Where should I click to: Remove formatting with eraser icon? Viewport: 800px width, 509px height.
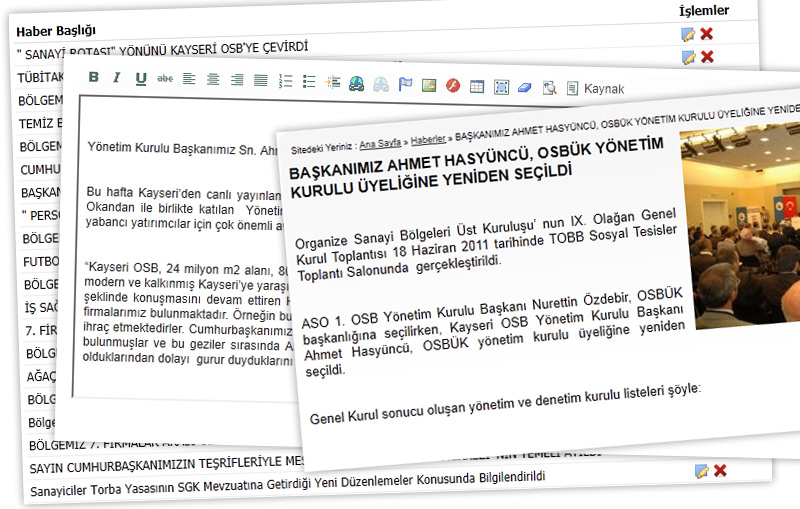(524, 88)
